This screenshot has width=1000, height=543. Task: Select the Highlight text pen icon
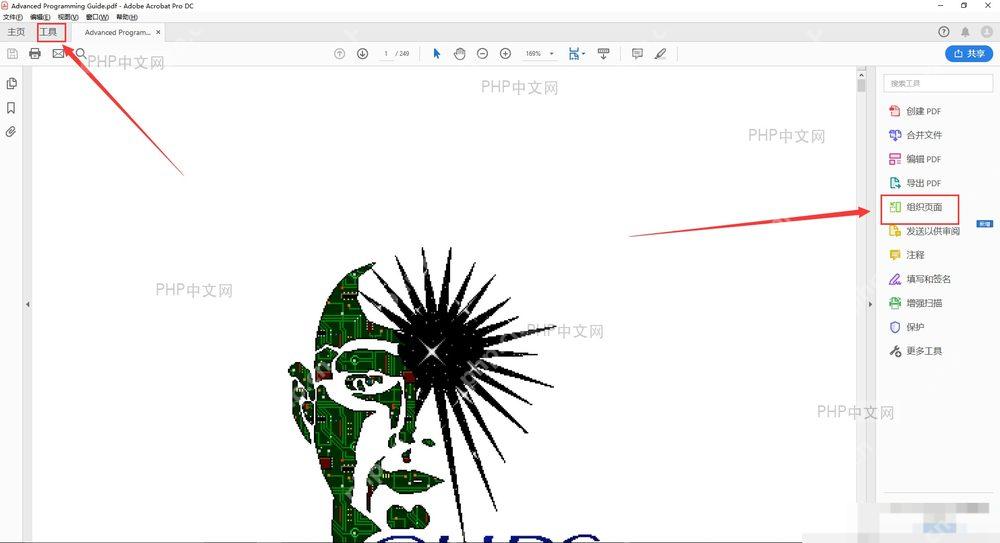(x=660, y=54)
